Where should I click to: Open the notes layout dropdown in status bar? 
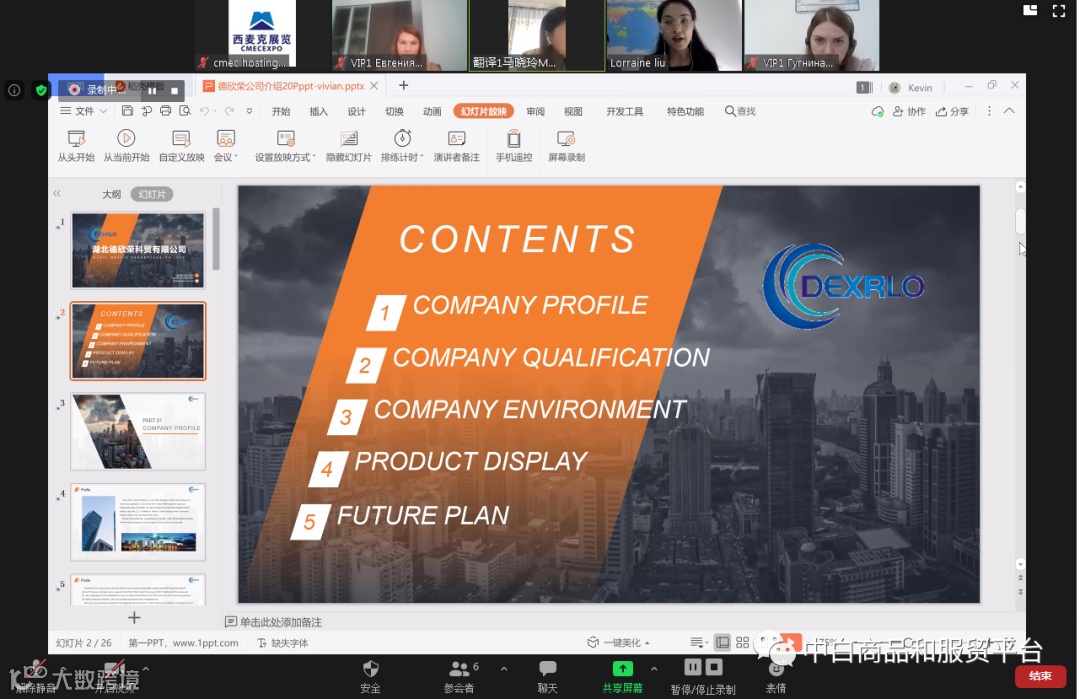point(698,643)
